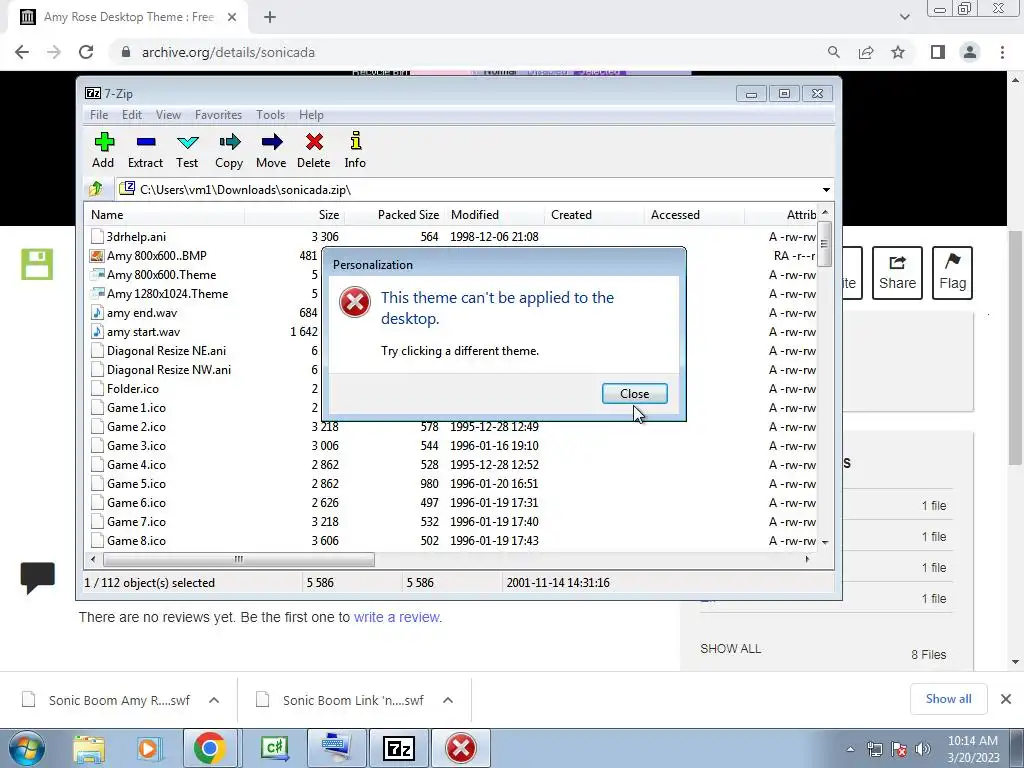This screenshot has width=1024, height=768.
Task: Toggle the Chrome side panel icon
Action: pyautogui.click(x=938, y=52)
